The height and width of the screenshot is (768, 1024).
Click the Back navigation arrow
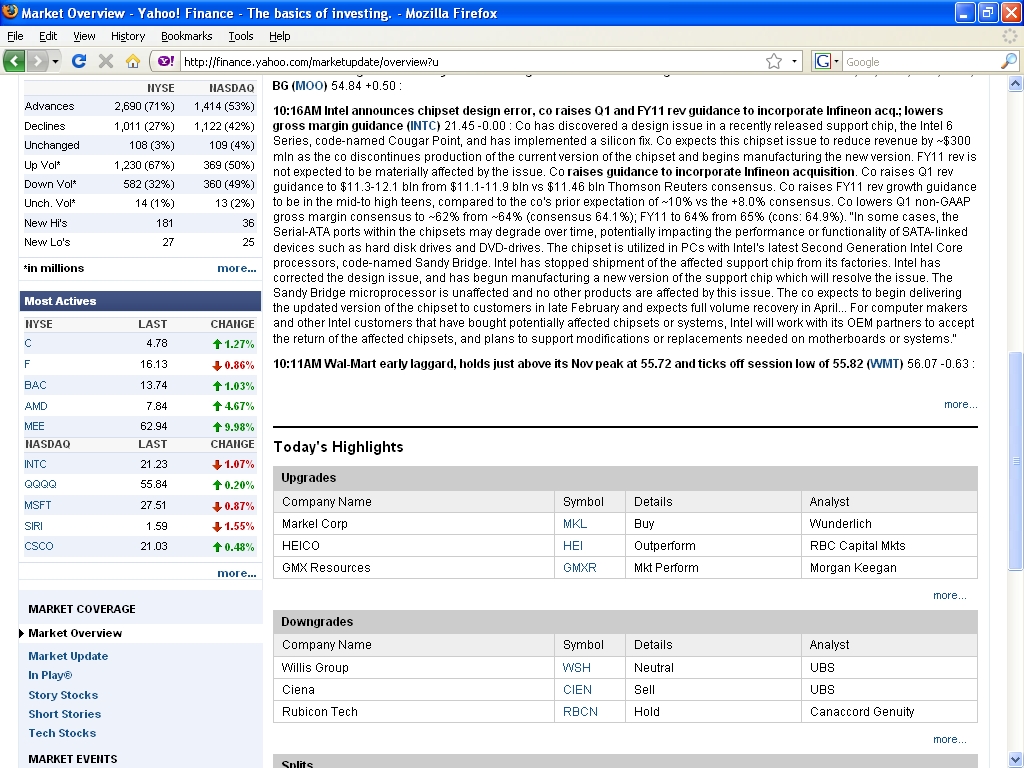pos(14,61)
